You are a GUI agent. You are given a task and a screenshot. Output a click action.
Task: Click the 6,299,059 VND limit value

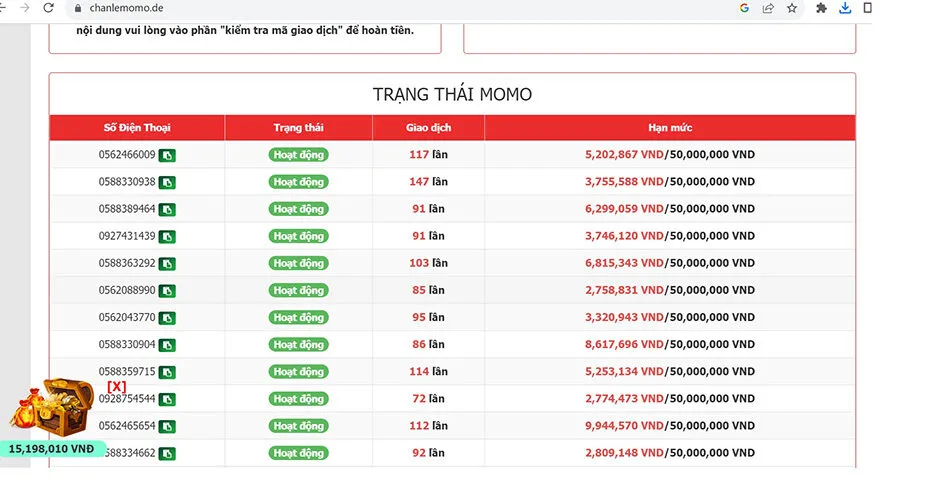pos(624,209)
